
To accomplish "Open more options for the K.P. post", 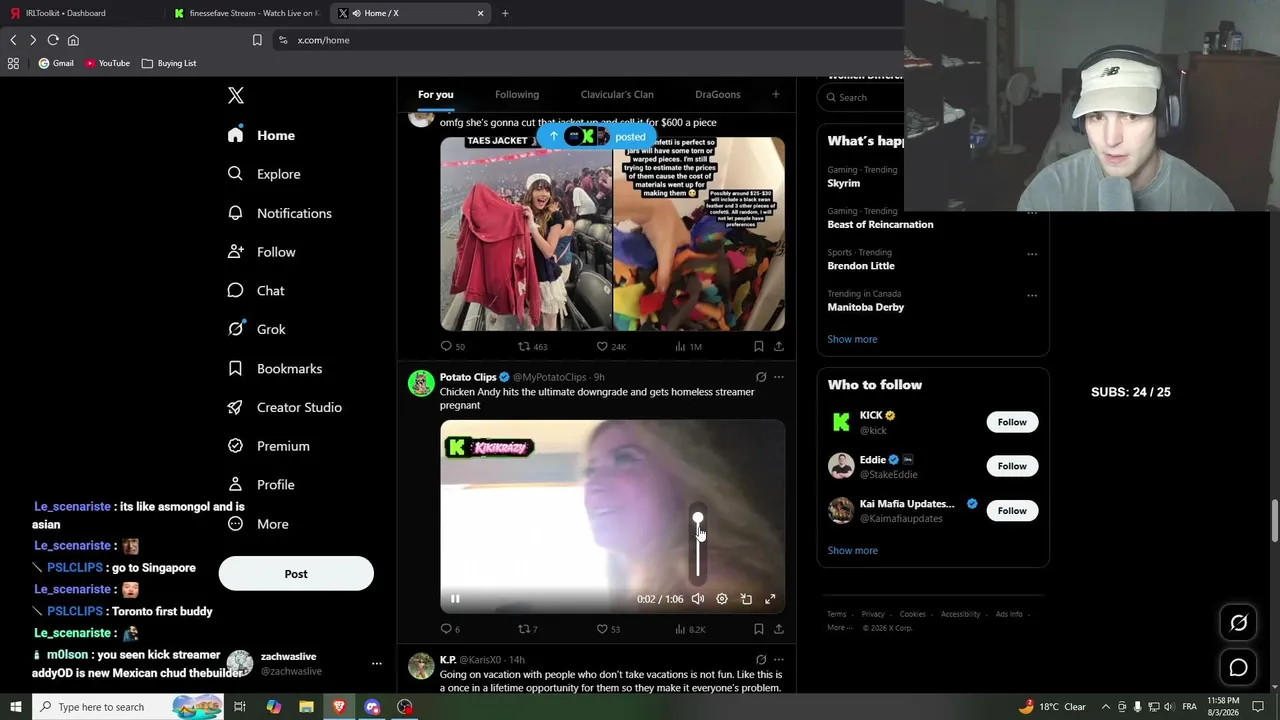I will click(x=779, y=660).
